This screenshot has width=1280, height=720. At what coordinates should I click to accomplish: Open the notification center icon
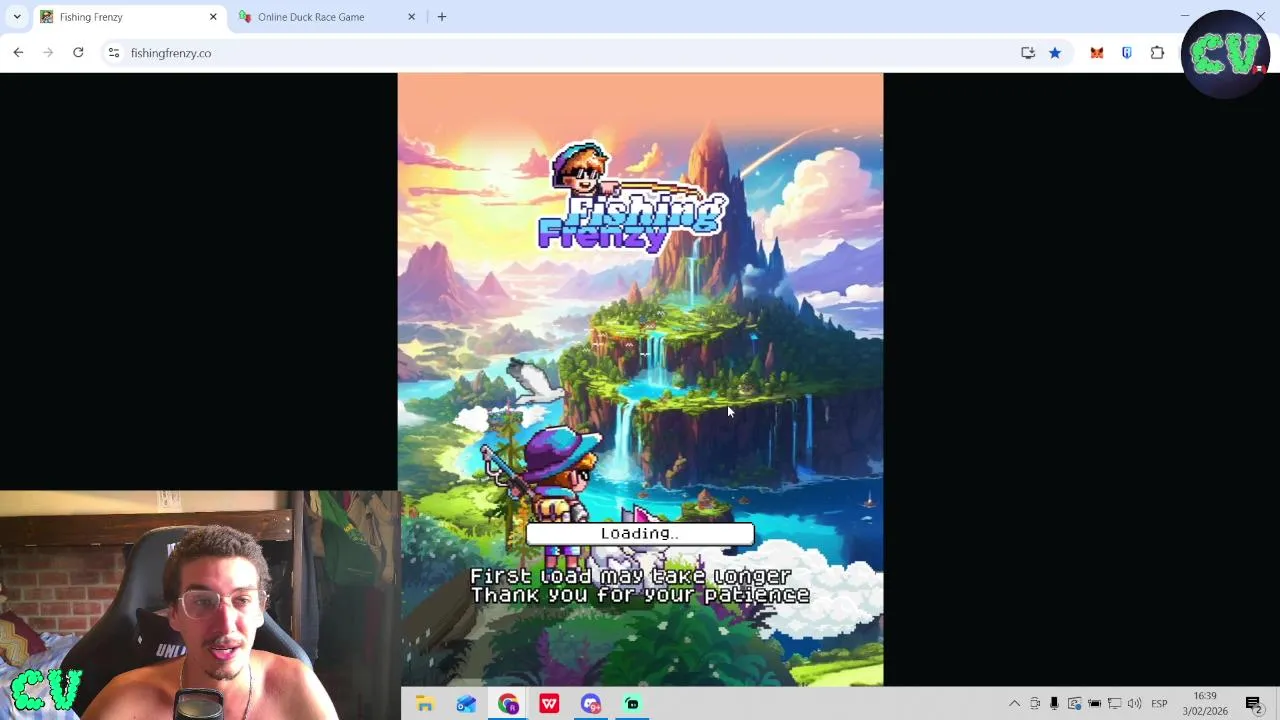(1253, 704)
